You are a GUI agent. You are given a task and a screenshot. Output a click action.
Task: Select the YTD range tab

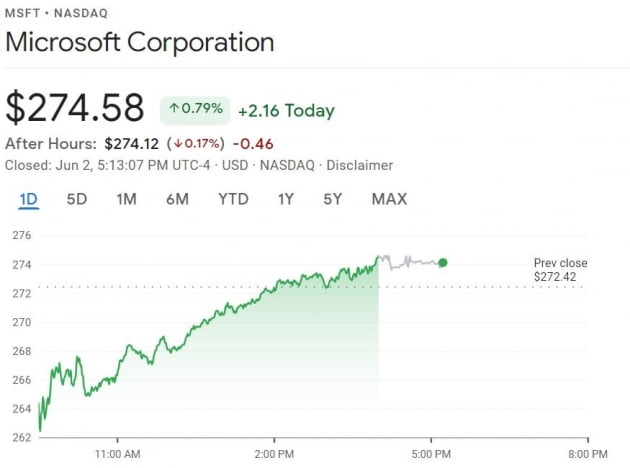click(233, 199)
